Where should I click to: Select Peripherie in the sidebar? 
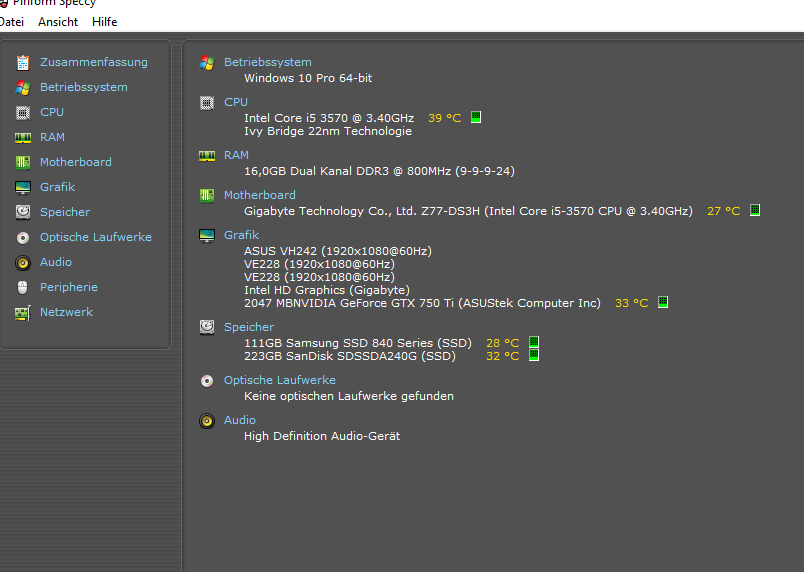[69, 287]
